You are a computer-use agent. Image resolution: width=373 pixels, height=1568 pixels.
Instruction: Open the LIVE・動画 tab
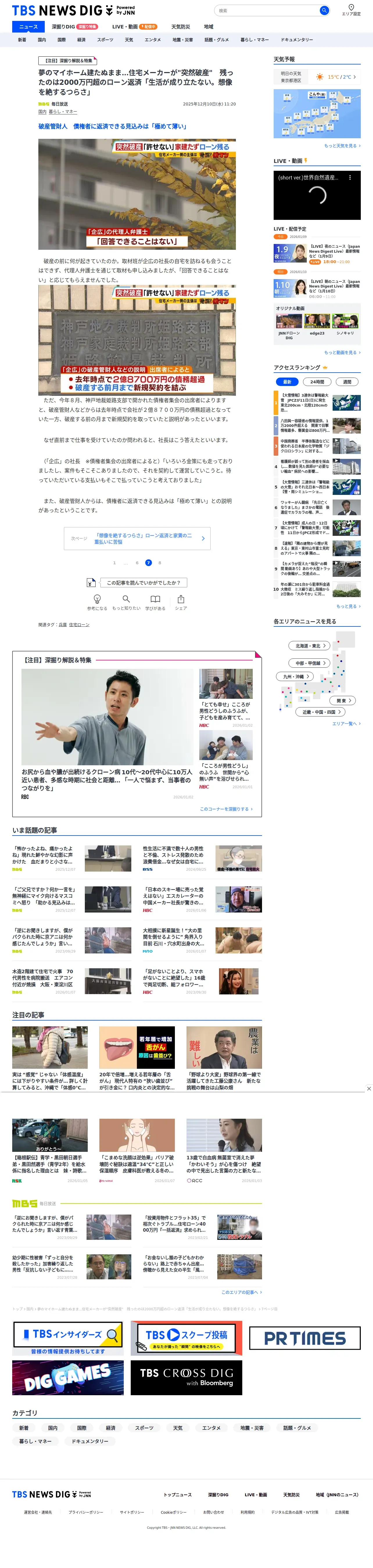click(x=135, y=27)
